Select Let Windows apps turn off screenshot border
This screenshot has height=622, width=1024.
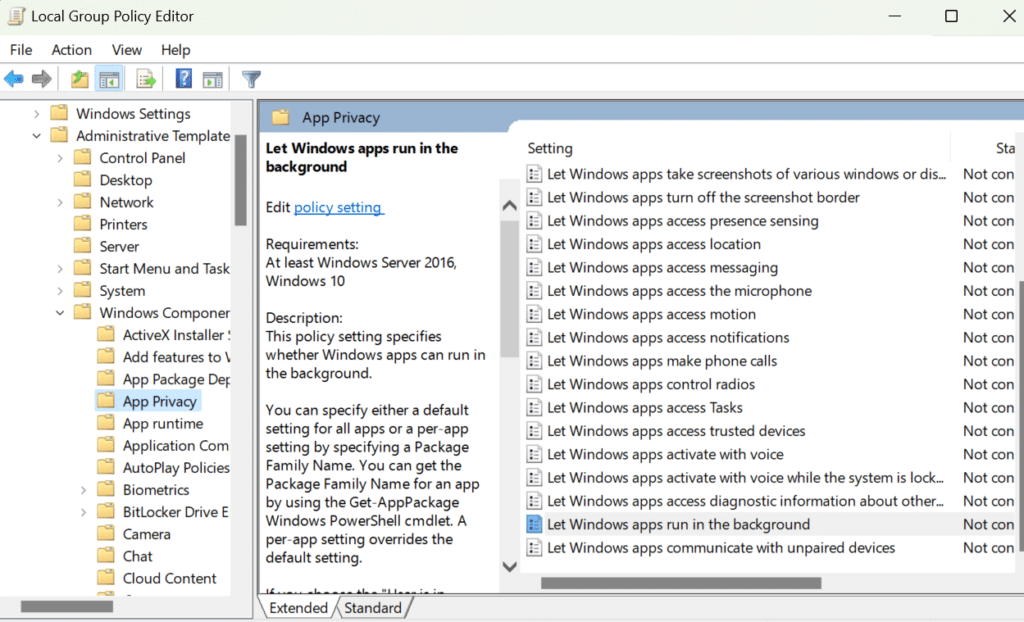point(703,197)
